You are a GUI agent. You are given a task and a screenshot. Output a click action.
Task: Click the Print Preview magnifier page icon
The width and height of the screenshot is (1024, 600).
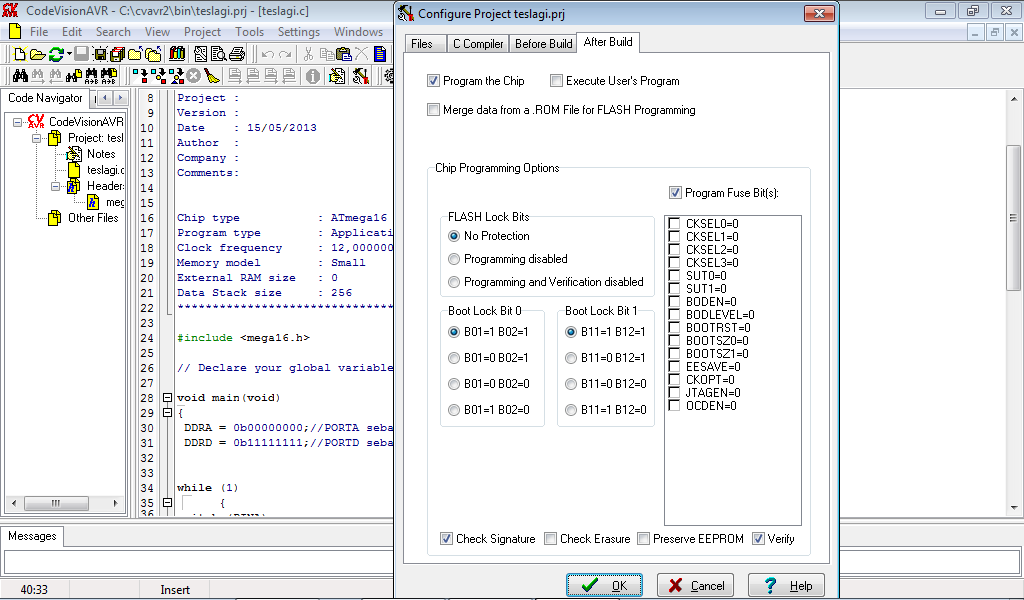(219, 54)
